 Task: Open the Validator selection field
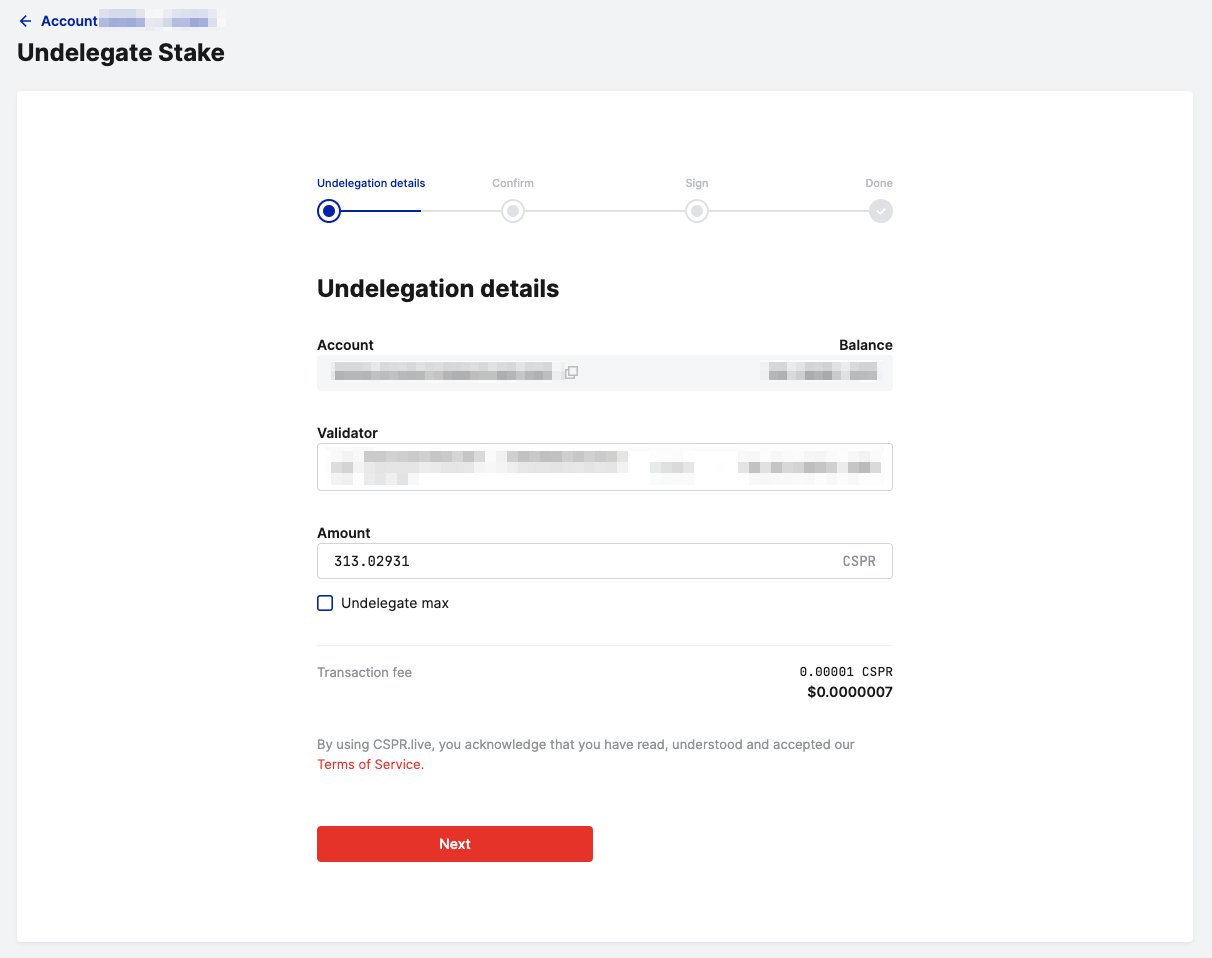point(604,467)
